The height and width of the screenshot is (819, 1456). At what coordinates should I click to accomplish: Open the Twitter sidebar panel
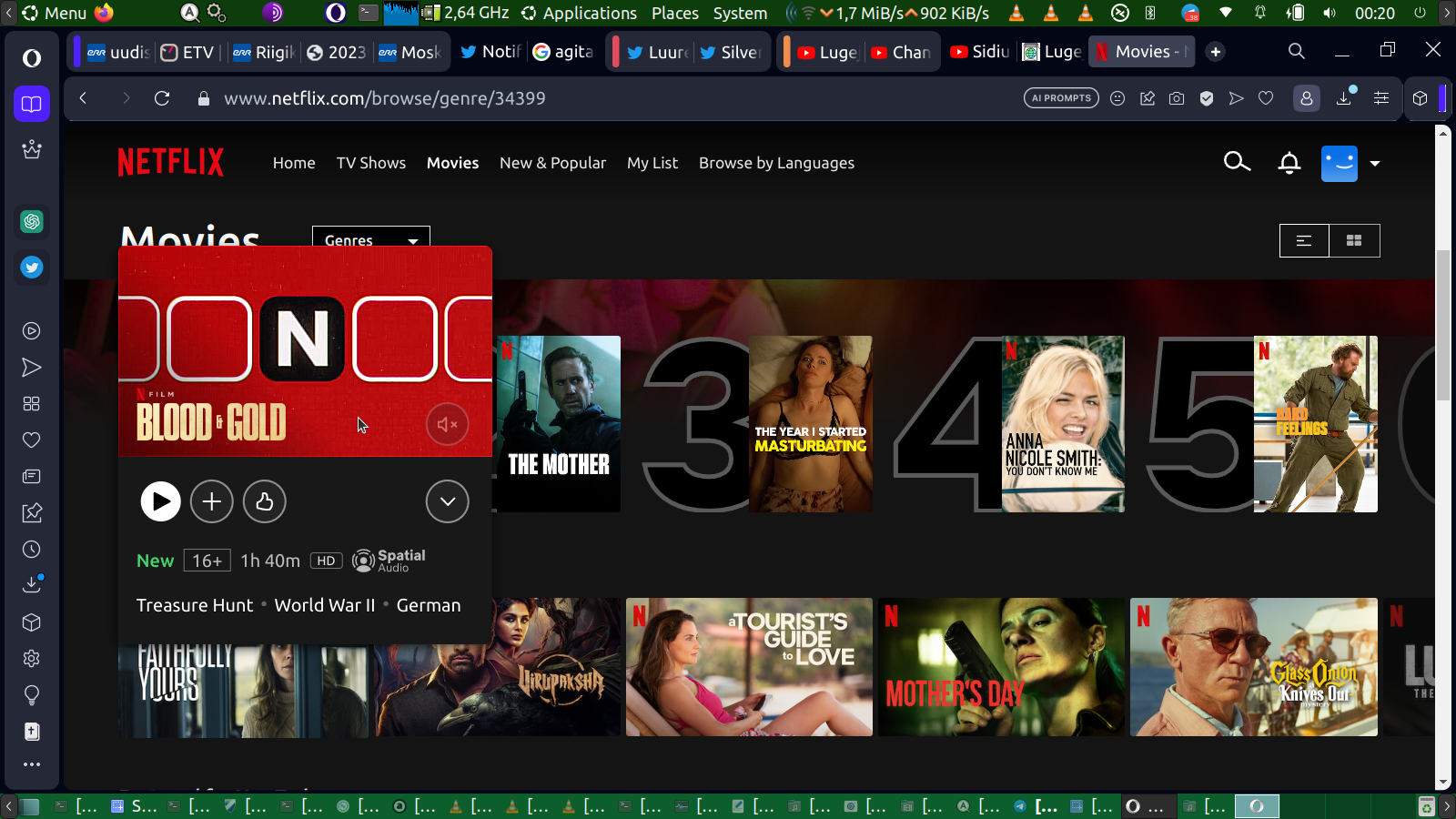[x=32, y=267]
